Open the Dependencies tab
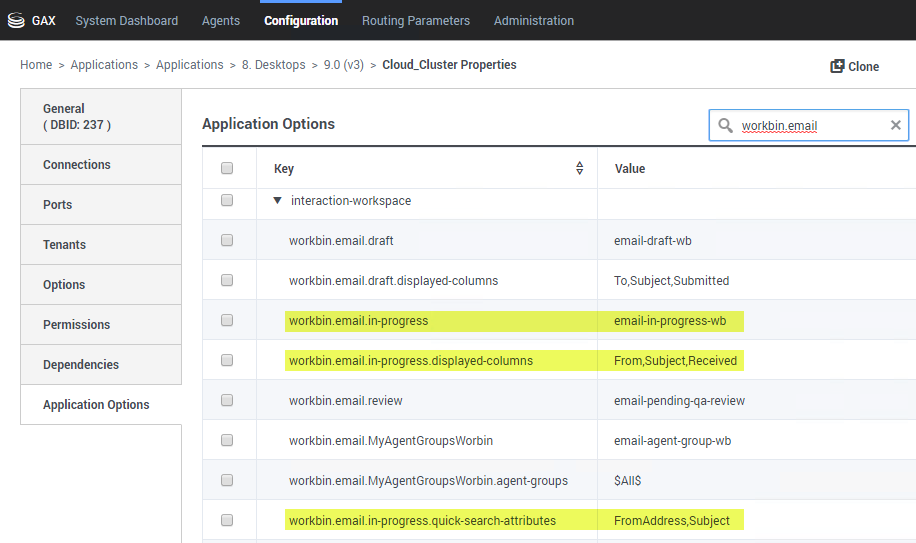The image size is (916, 543). 81,365
